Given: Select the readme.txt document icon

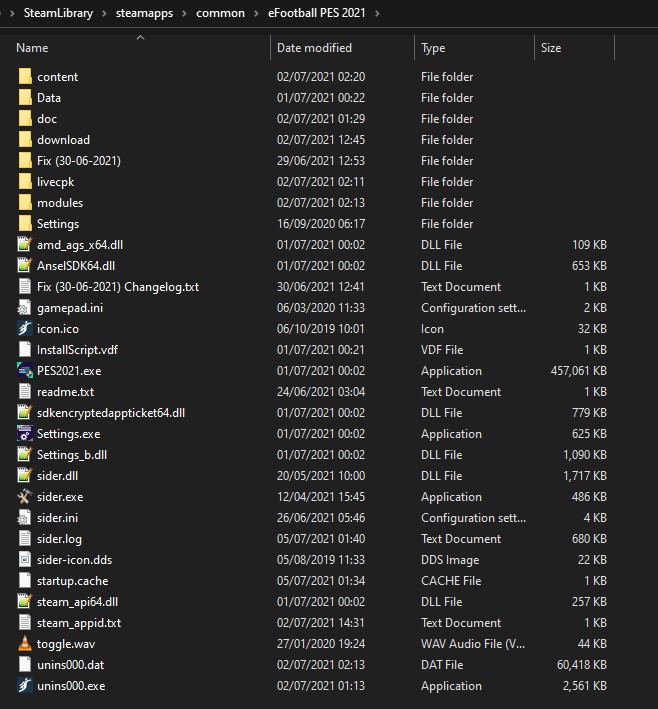Looking at the screenshot, I should 24,392.
